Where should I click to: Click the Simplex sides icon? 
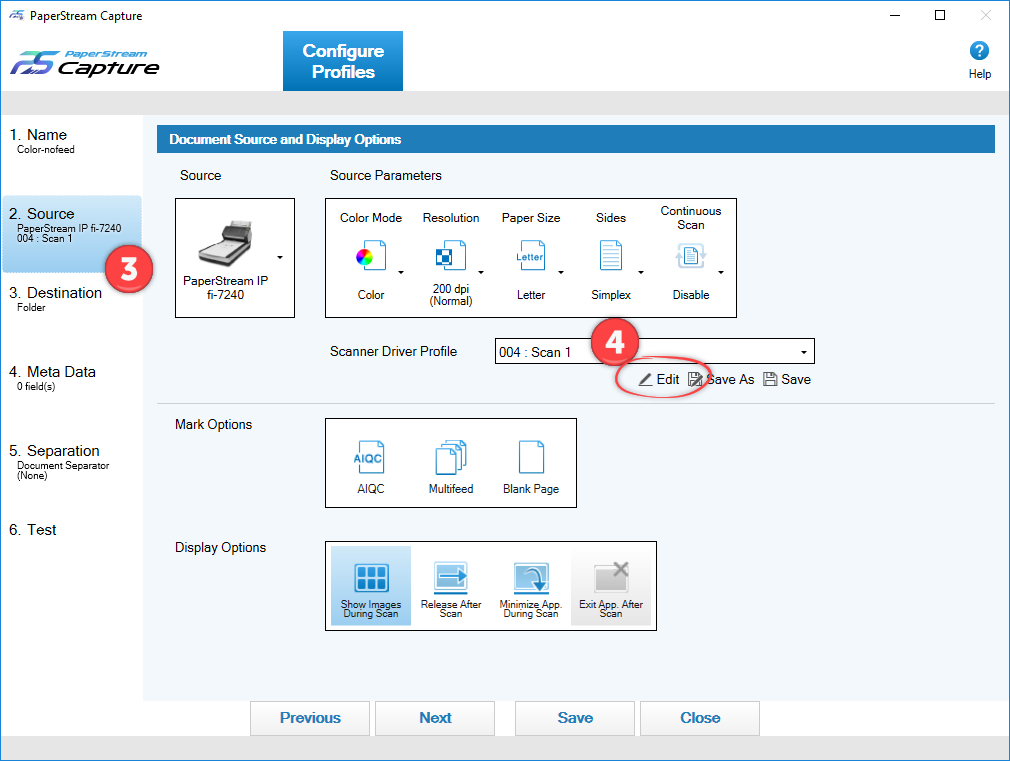[x=611, y=256]
